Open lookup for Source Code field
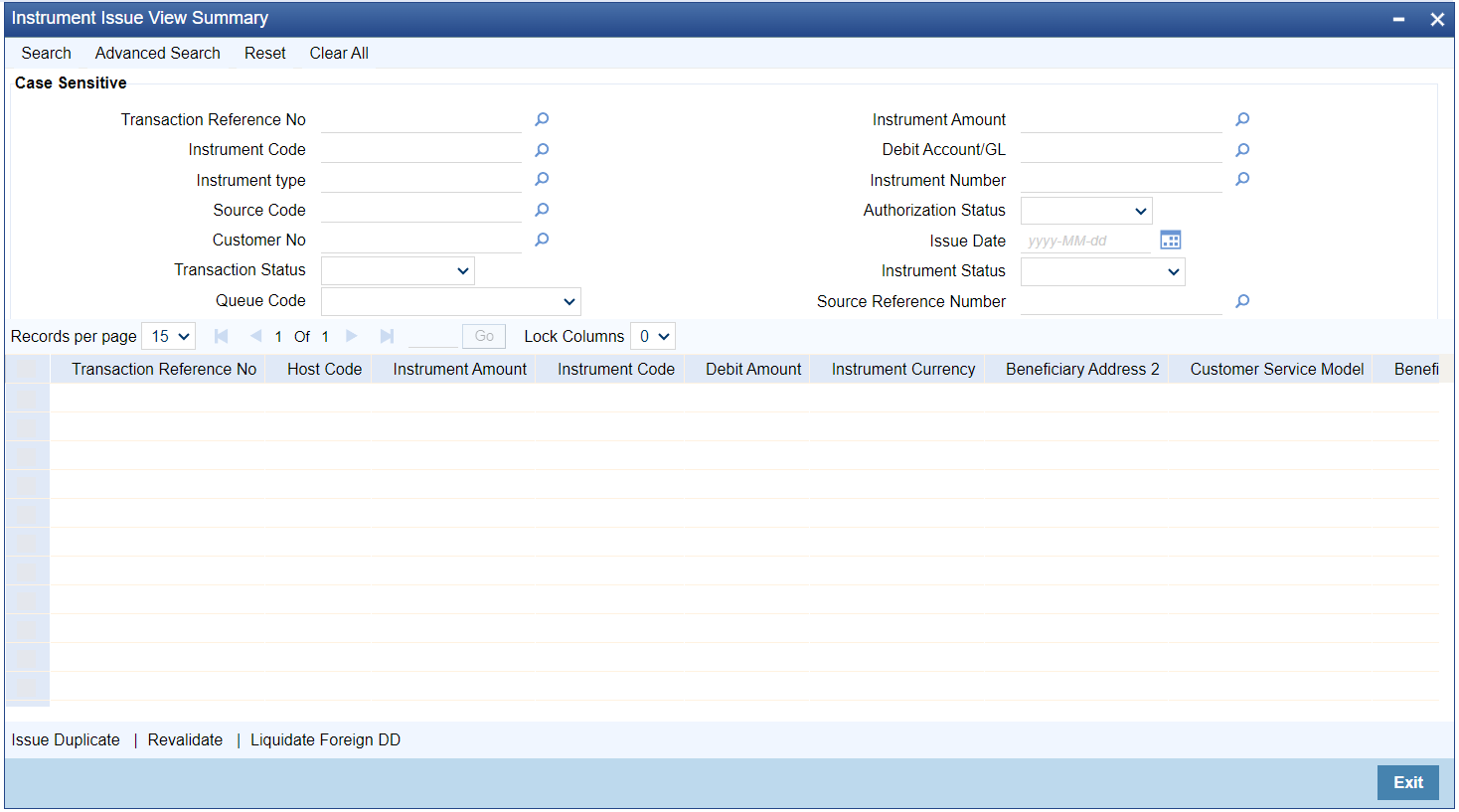1459x812 pixels. 542,210
